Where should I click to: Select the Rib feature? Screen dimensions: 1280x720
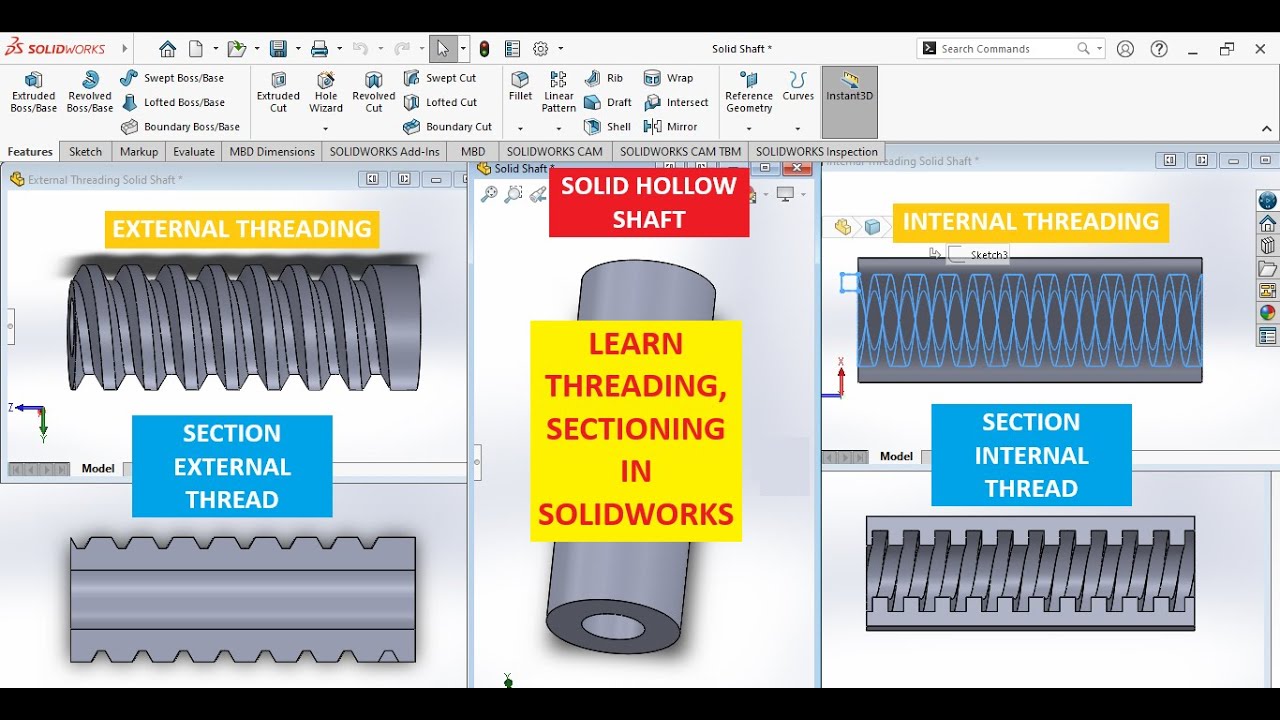(x=604, y=78)
